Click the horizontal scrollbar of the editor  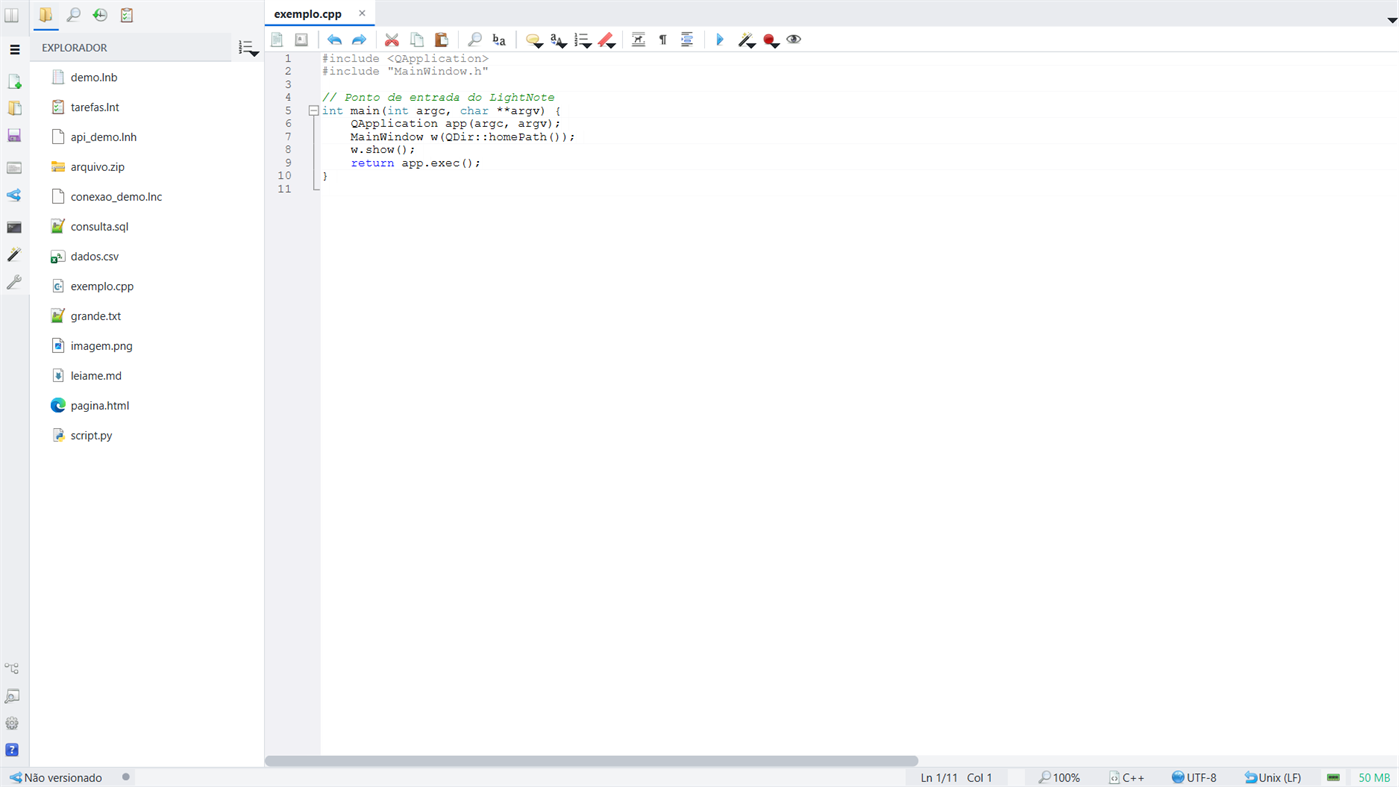(x=591, y=761)
